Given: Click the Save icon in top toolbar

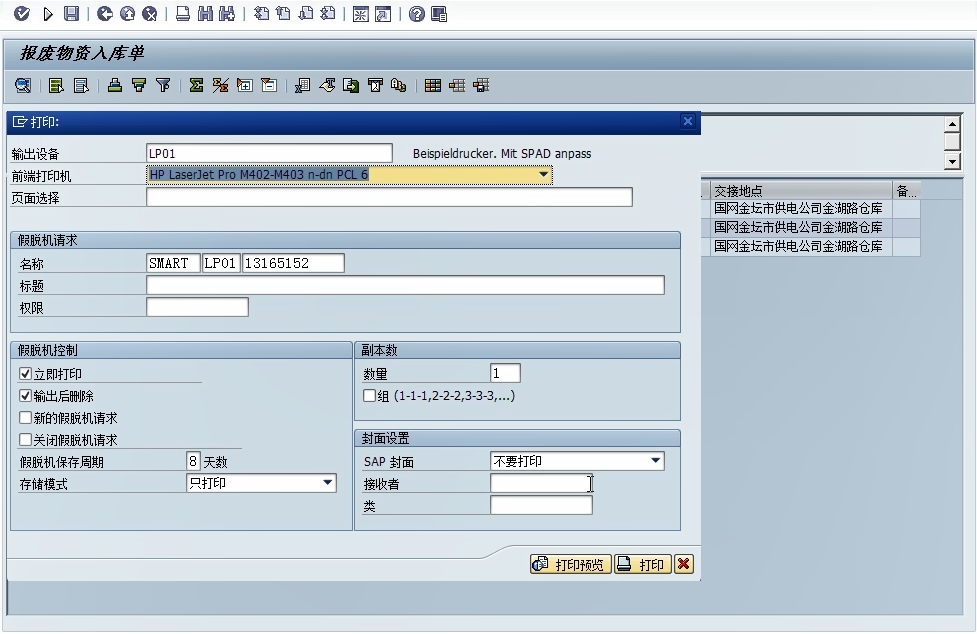Looking at the screenshot, I should (x=71, y=14).
